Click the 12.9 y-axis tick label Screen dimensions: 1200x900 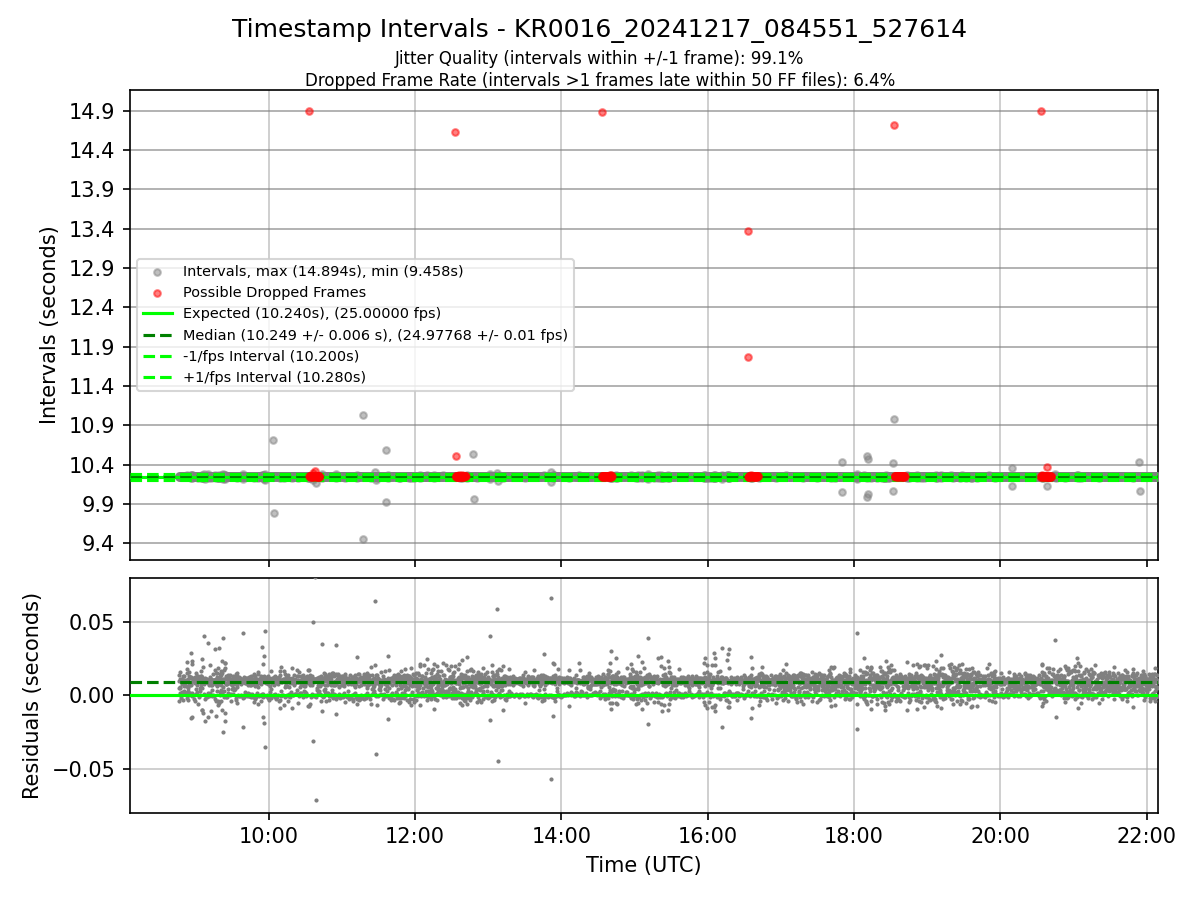(x=93, y=268)
